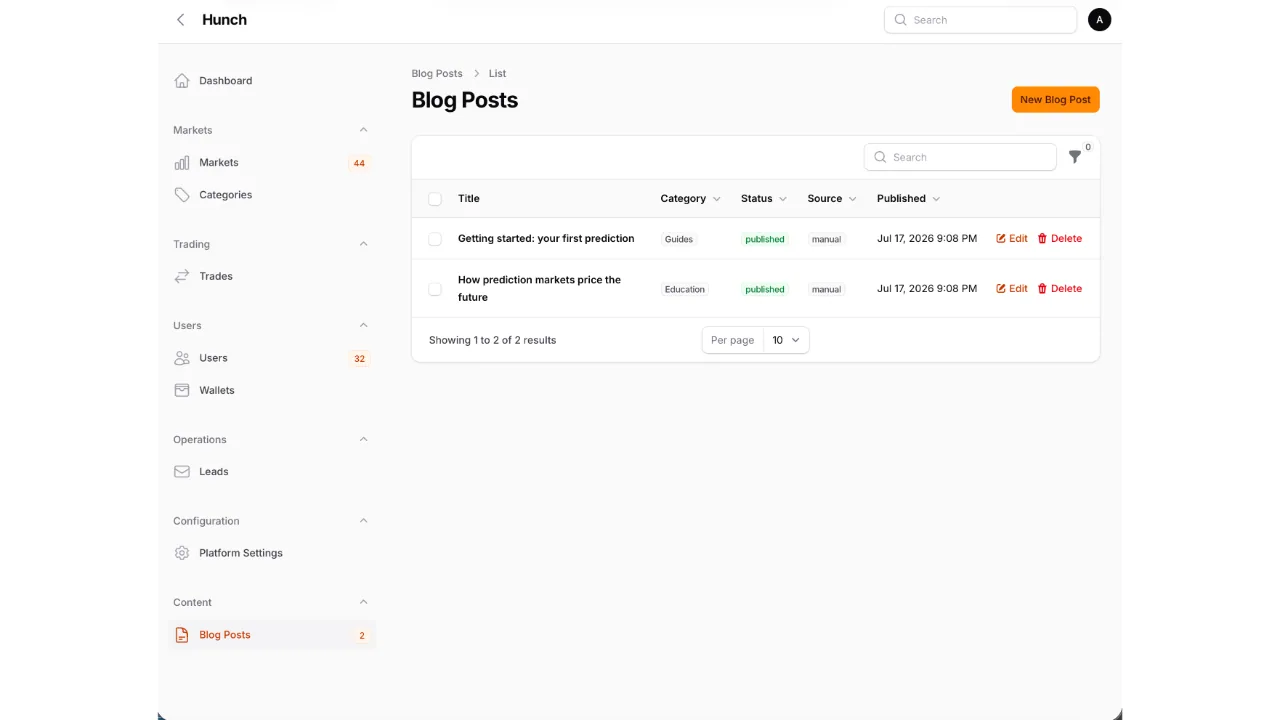The height and width of the screenshot is (720, 1280).
Task: Select the checkbox for How prediction markets post
Action: 435,289
